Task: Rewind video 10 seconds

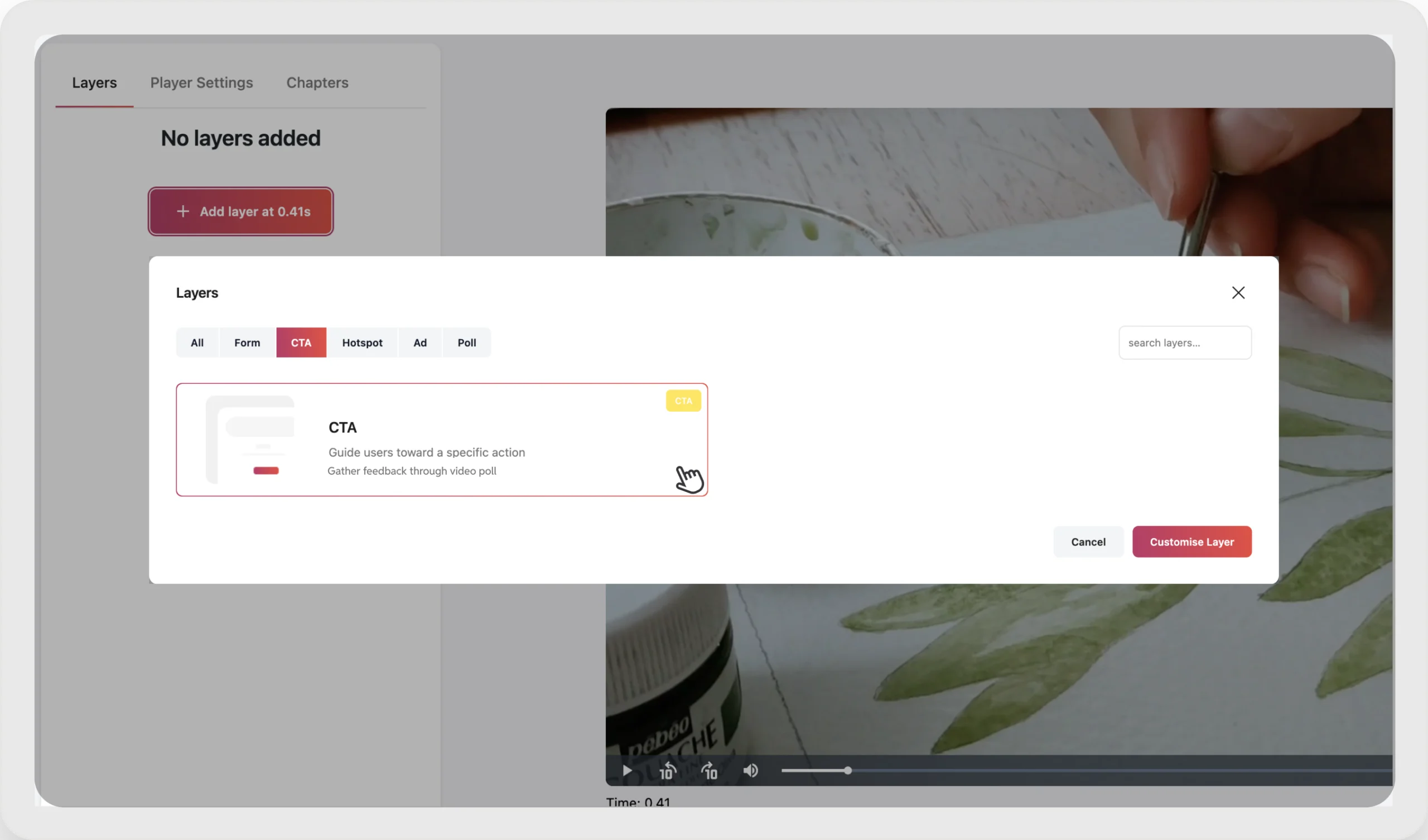Action: click(668, 771)
